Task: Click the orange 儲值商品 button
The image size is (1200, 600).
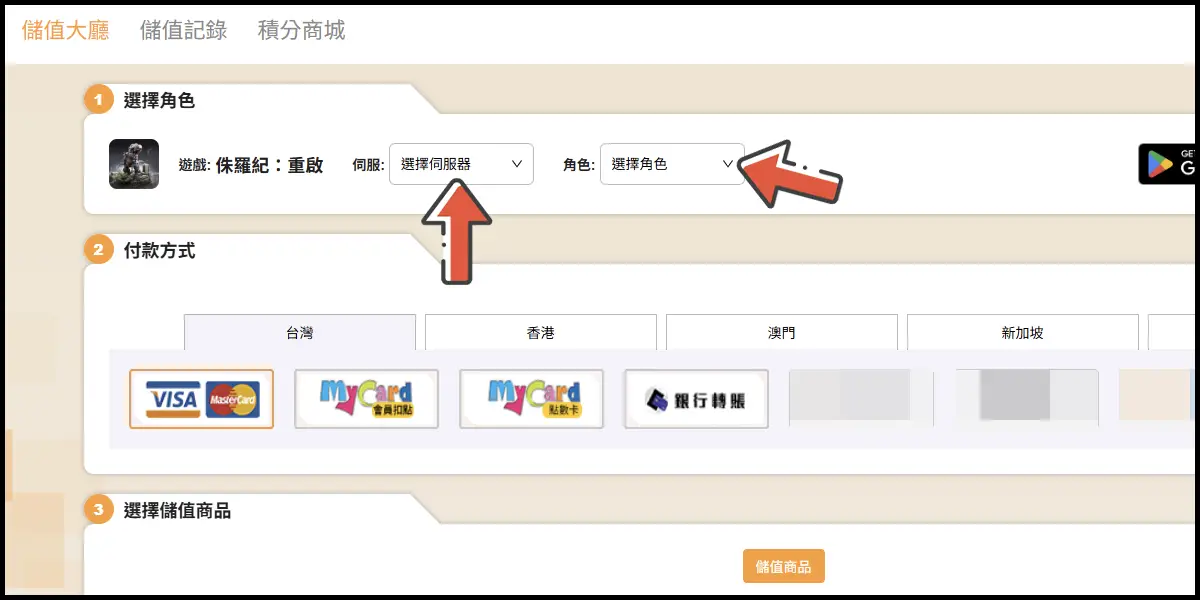Action: (783, 566)
